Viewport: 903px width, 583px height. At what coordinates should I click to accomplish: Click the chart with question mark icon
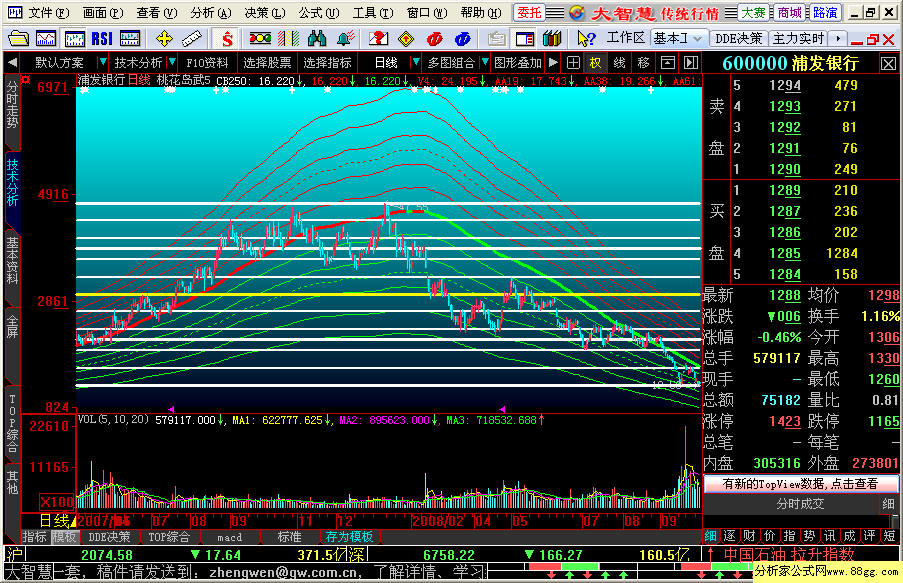coord(378,39)
